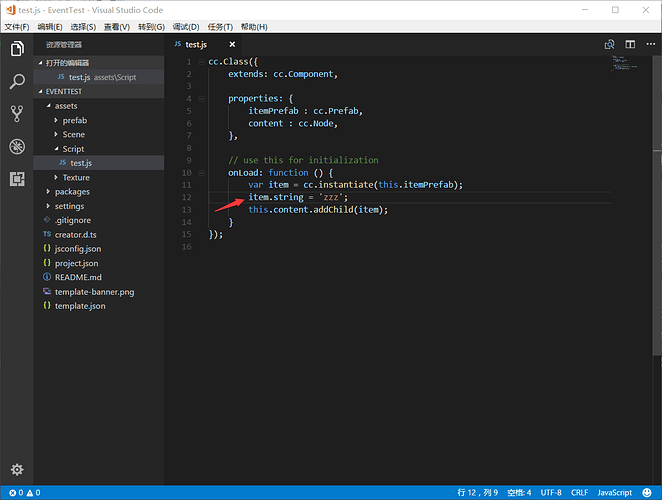
Task: Click the JavaScript language mode in status bar
Action: tap(615, 492)
